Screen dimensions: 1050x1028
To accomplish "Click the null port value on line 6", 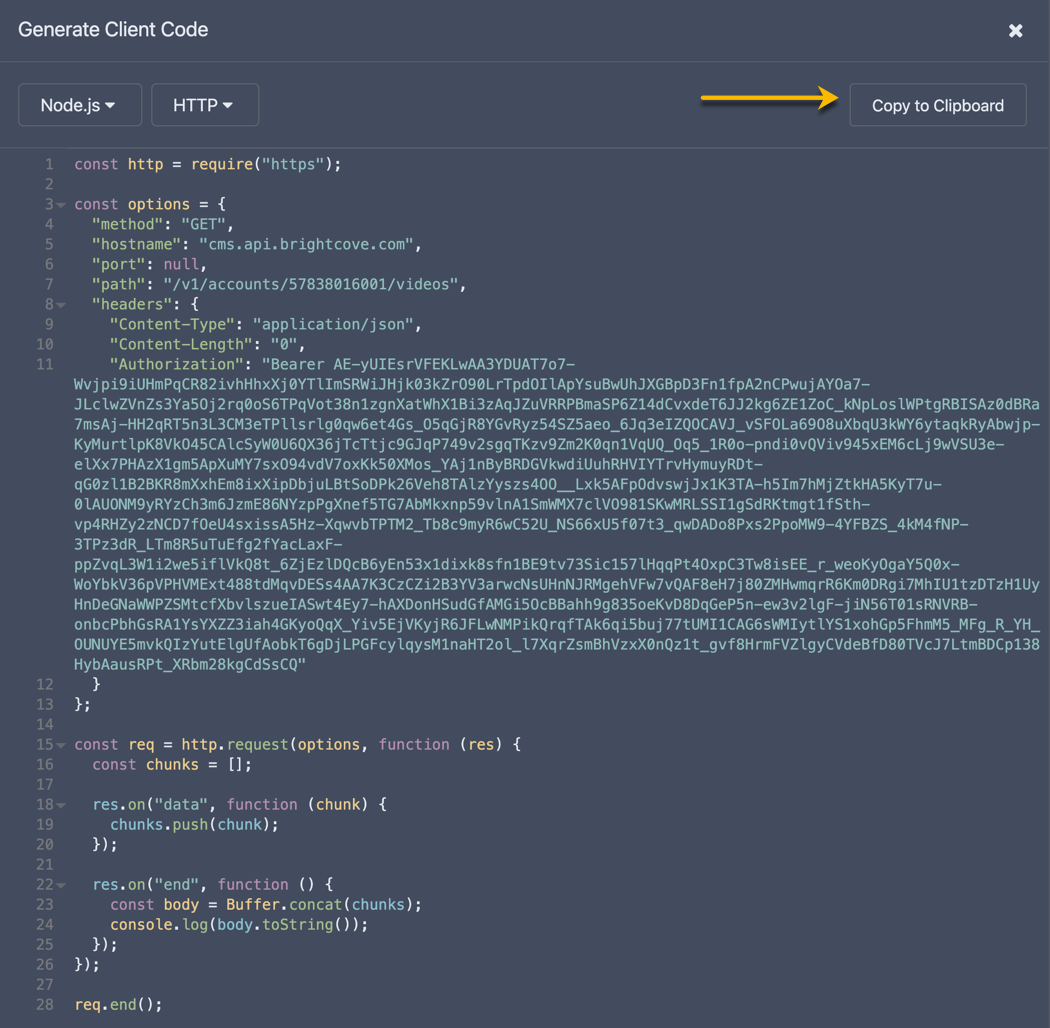I will 181,265.
